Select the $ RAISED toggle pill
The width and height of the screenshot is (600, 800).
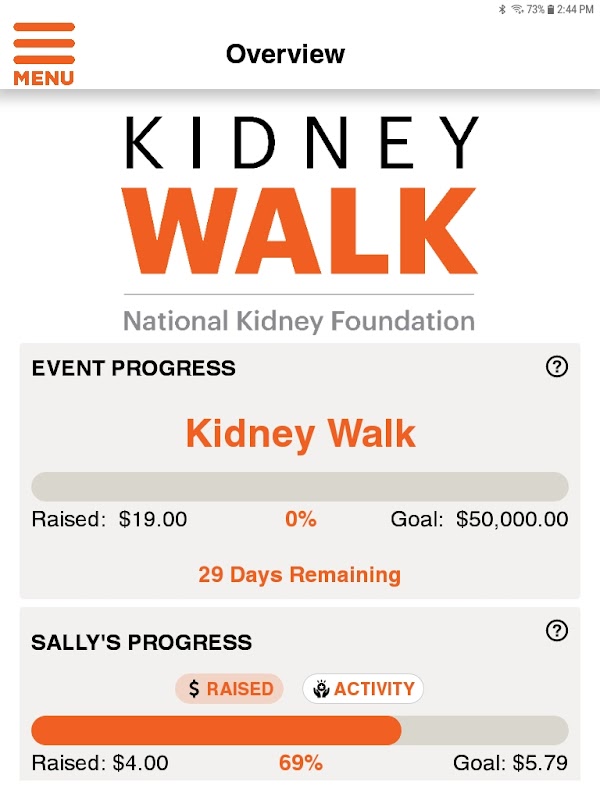click(x=229, y=689)
